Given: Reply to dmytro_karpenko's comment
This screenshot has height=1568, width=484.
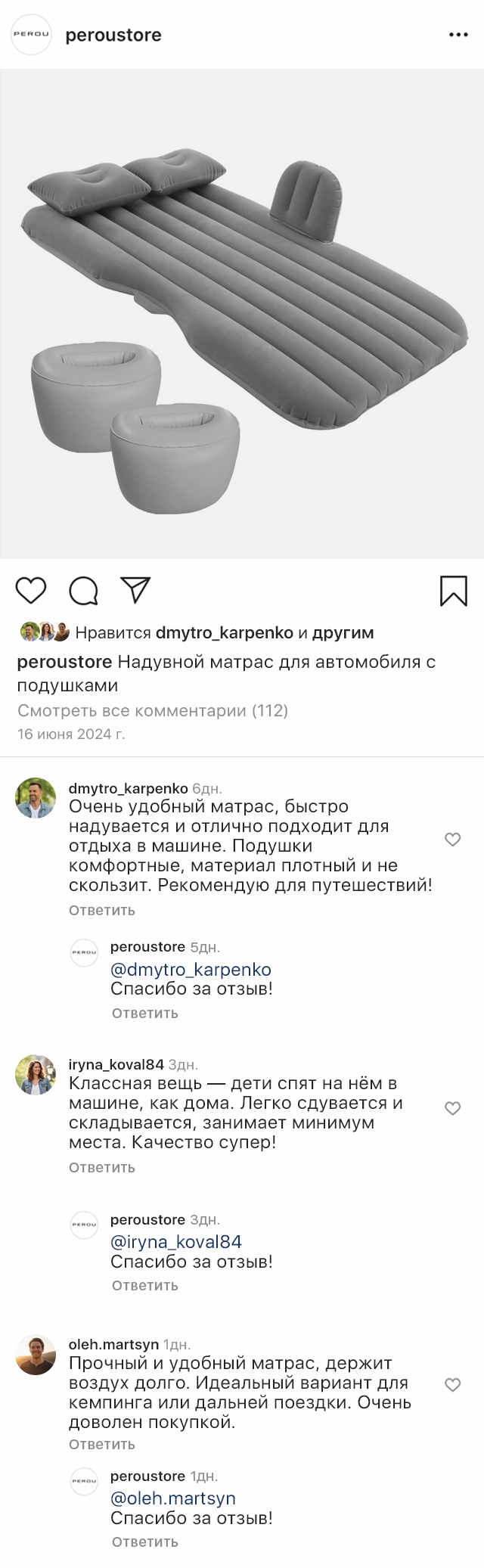Looking at the screenshot, I should (x=102, y=910).
